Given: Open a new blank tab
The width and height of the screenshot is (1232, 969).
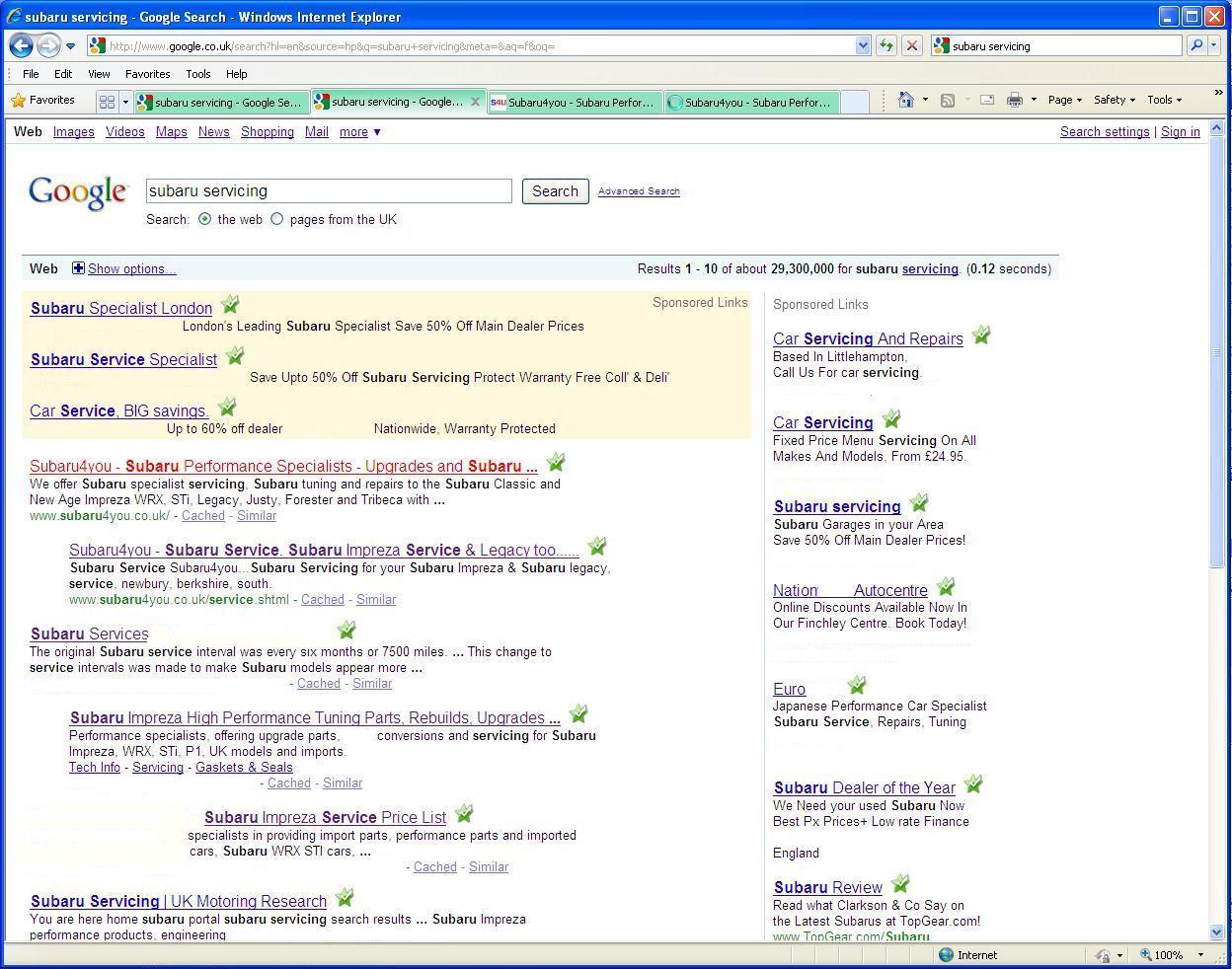Looking at the screenshot, I should [854, 102].
